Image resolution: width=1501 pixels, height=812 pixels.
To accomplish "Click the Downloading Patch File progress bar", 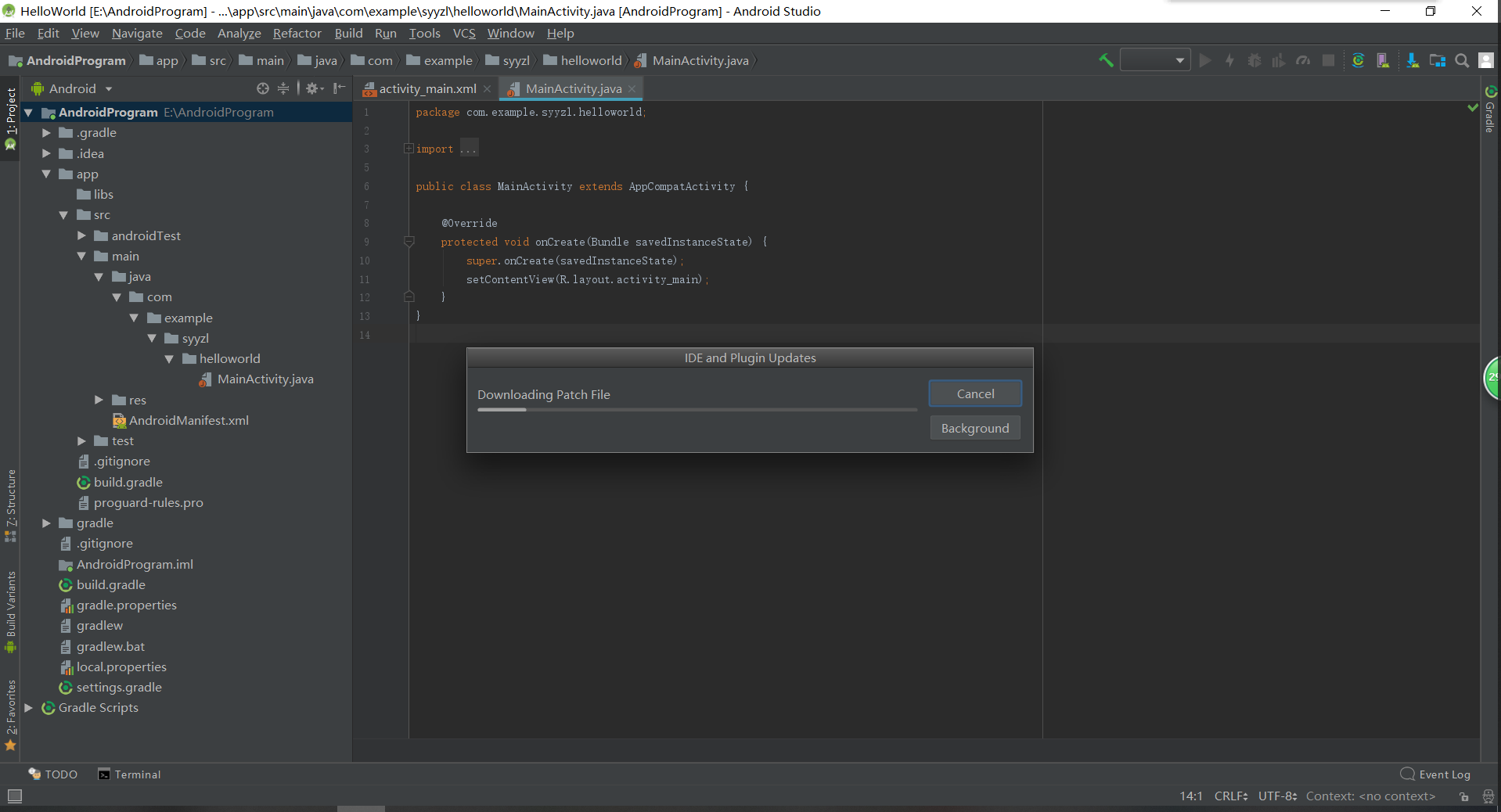I will point(697,409).
